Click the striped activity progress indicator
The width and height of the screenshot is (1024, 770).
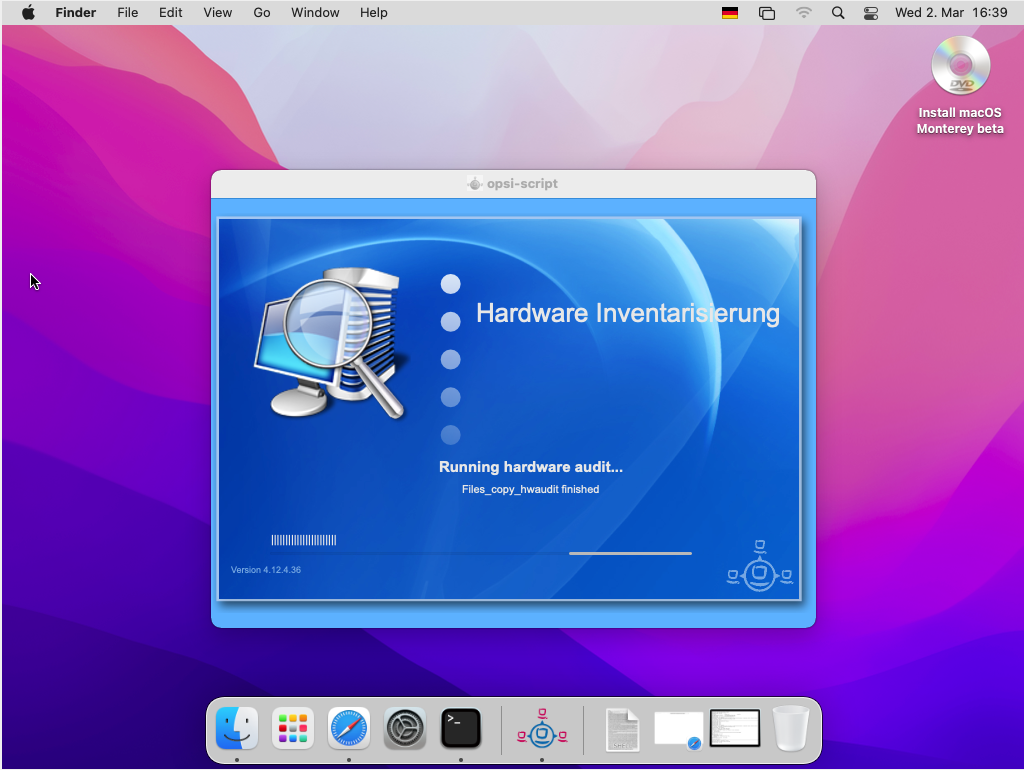click(304, 540)
